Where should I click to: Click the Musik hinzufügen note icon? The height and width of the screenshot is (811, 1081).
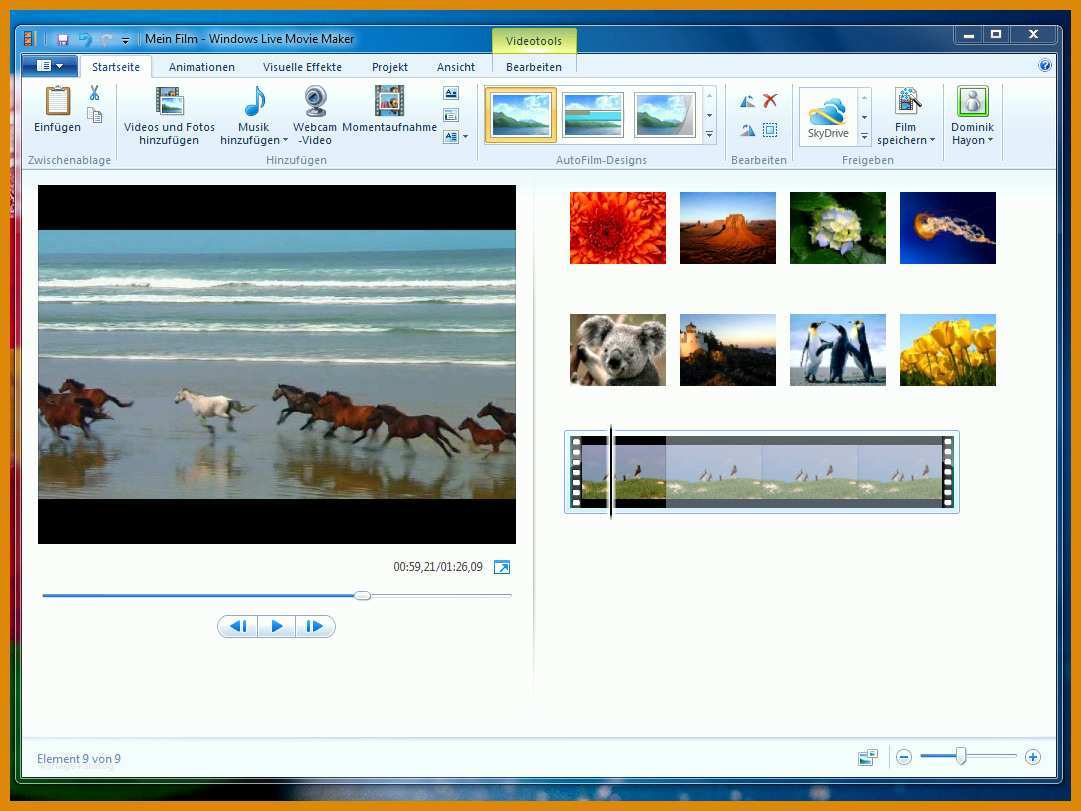254,101
